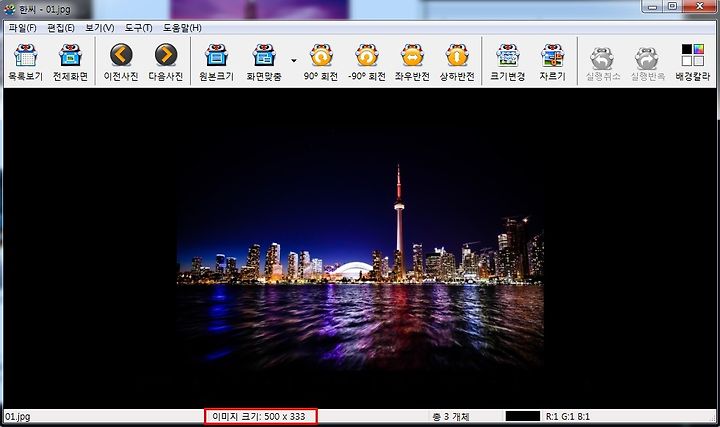Flip image with 상하반전
The image size is (720, 427).
457,62
